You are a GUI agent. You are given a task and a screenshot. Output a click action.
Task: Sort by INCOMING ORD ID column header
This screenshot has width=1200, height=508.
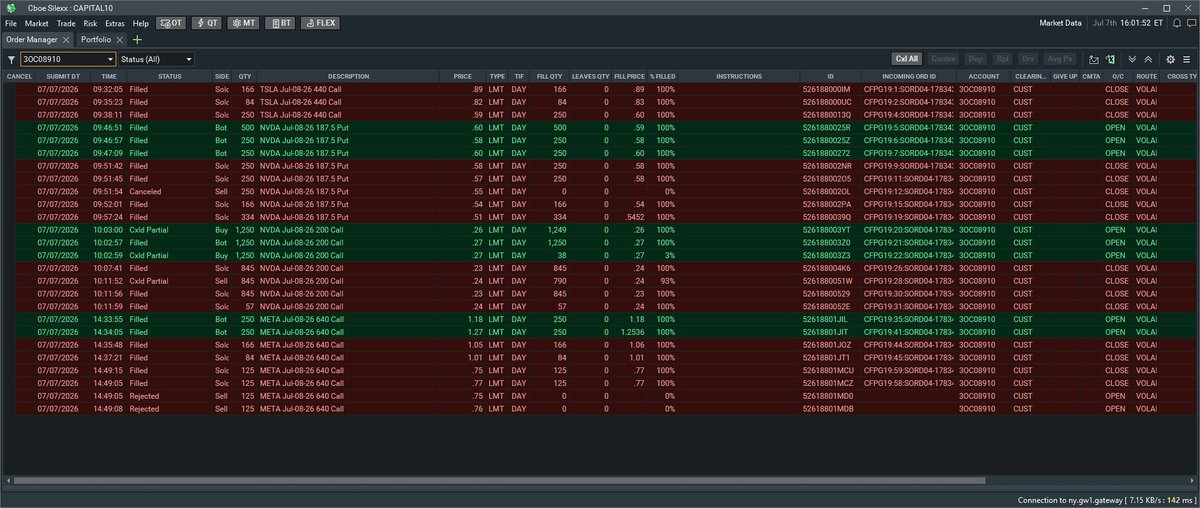coord(909,76)
